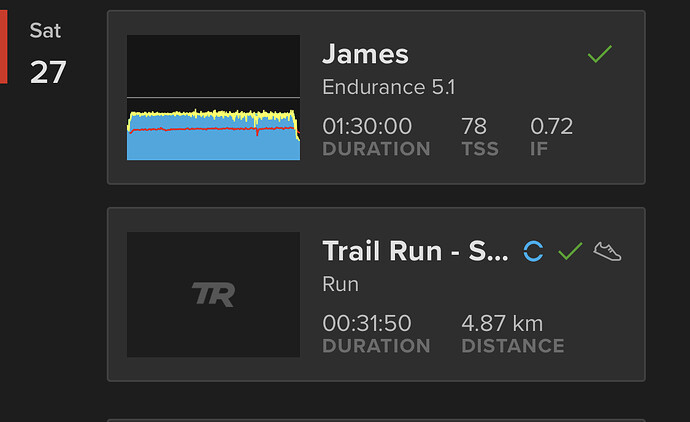Click the running shoe icon
690x422 pixels.
tap(607, 251)
